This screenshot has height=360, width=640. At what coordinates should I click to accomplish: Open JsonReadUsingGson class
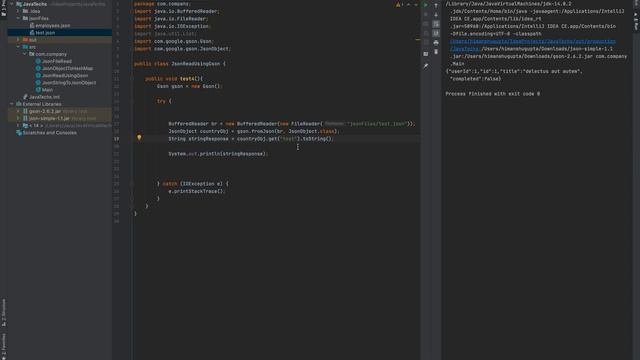[x=65, y=76]
